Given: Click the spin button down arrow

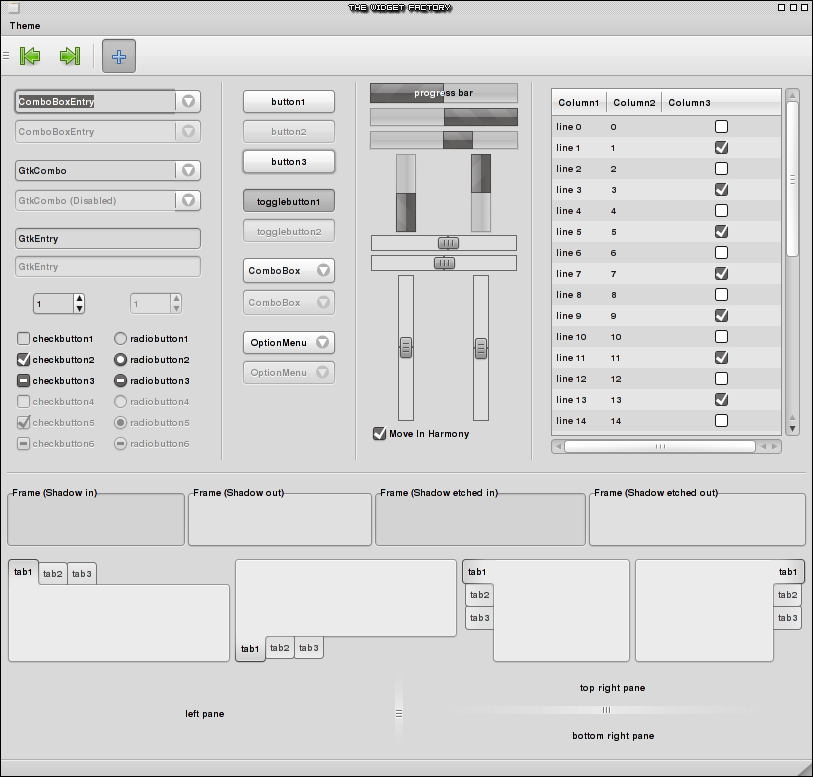Looking at the screenshot, I should click(x=79, y=308).
